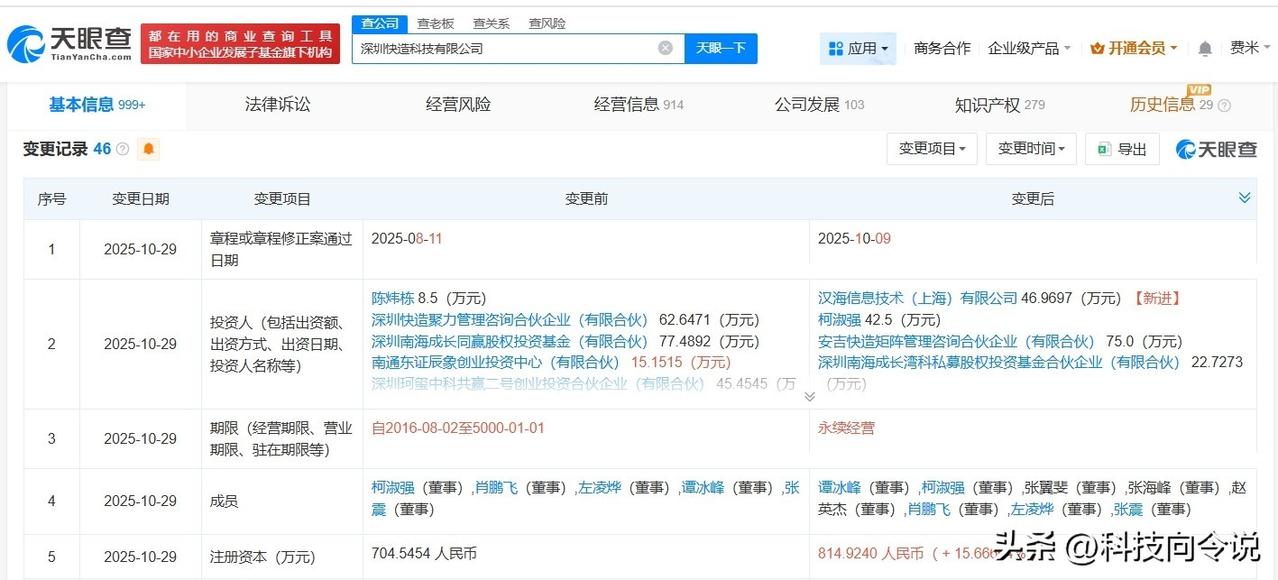
Task: Click the 天眼查 watermark logo near 导出
Action: coord(1215,149)
